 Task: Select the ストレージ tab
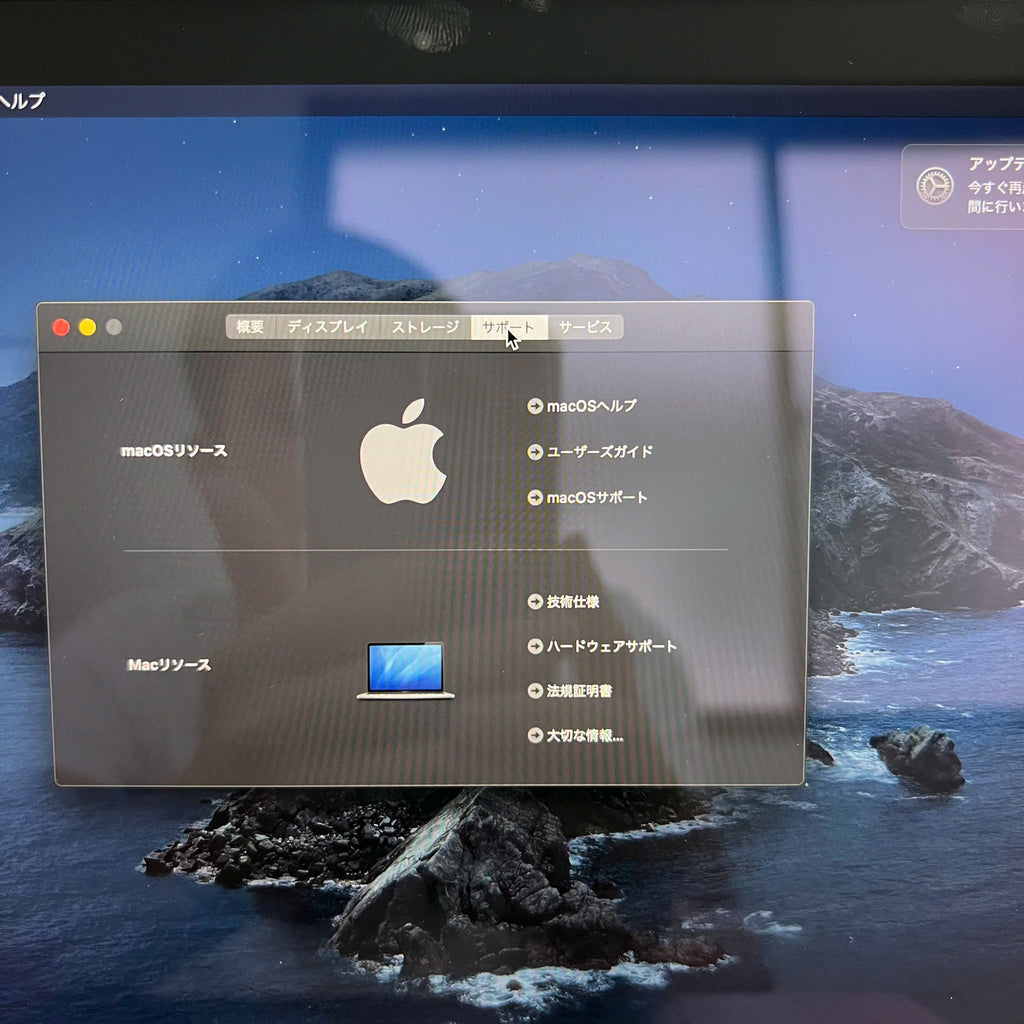coord(425,327)
